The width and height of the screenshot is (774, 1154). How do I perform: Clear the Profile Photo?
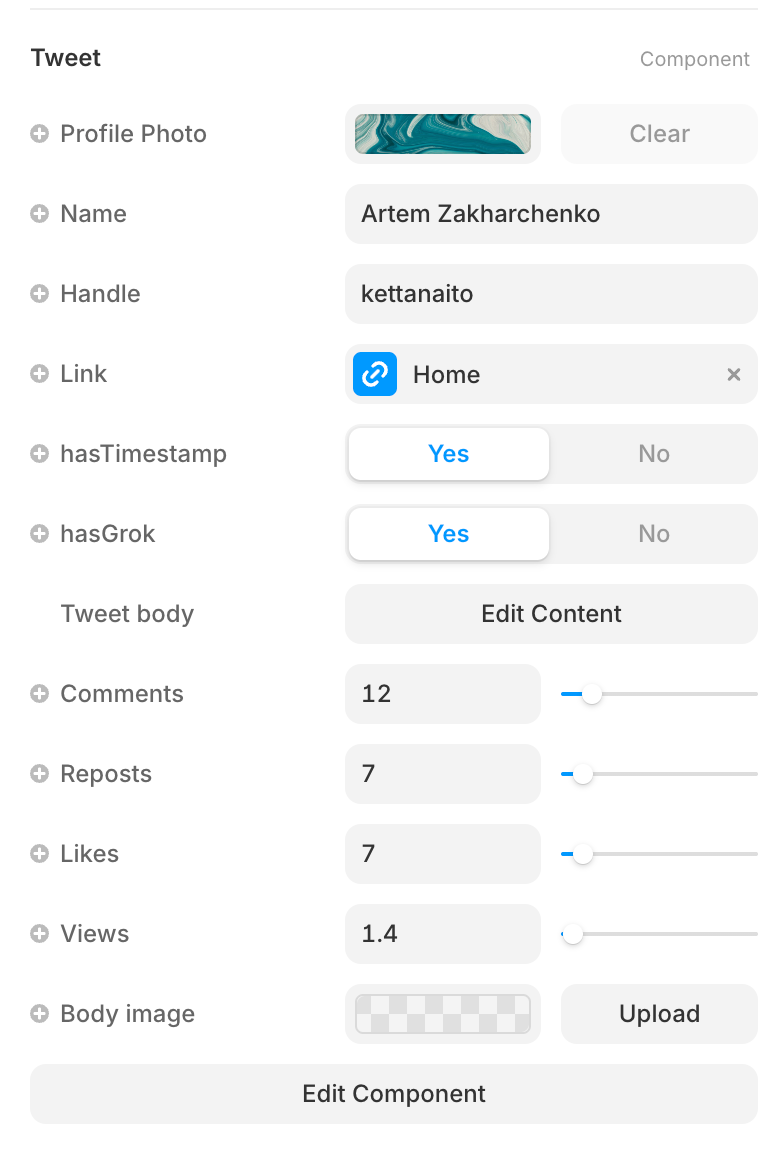coord(659,133)
